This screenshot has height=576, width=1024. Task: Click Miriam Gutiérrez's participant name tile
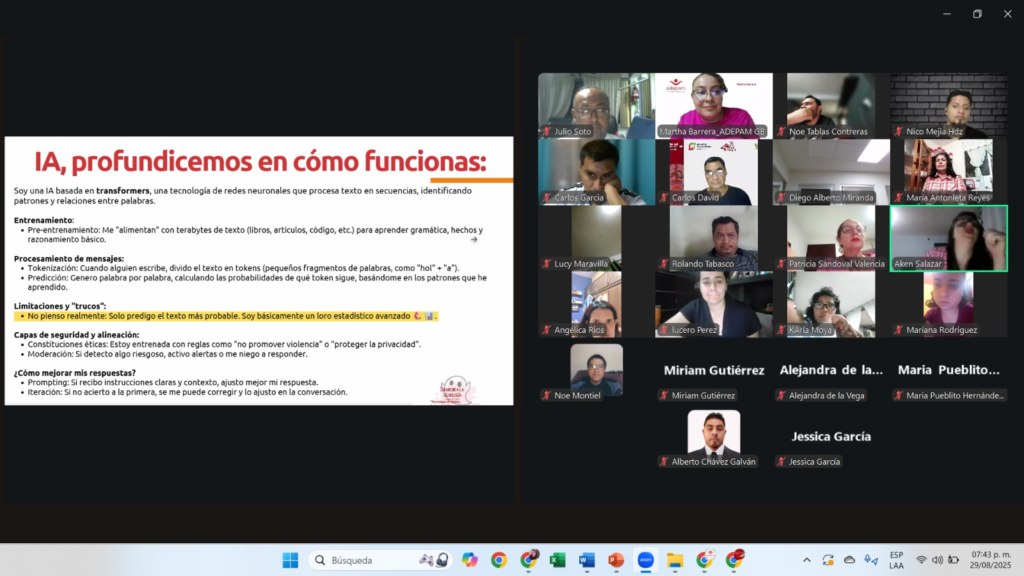click(714, 370)
